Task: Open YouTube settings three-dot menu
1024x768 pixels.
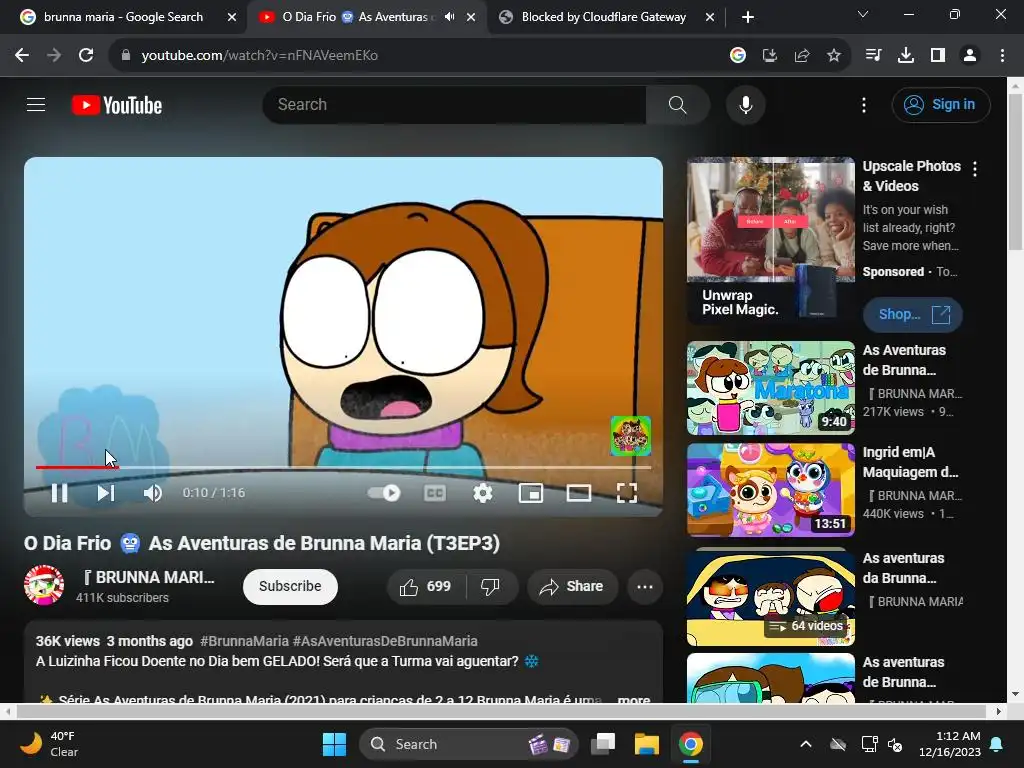Action: point(864,104)
